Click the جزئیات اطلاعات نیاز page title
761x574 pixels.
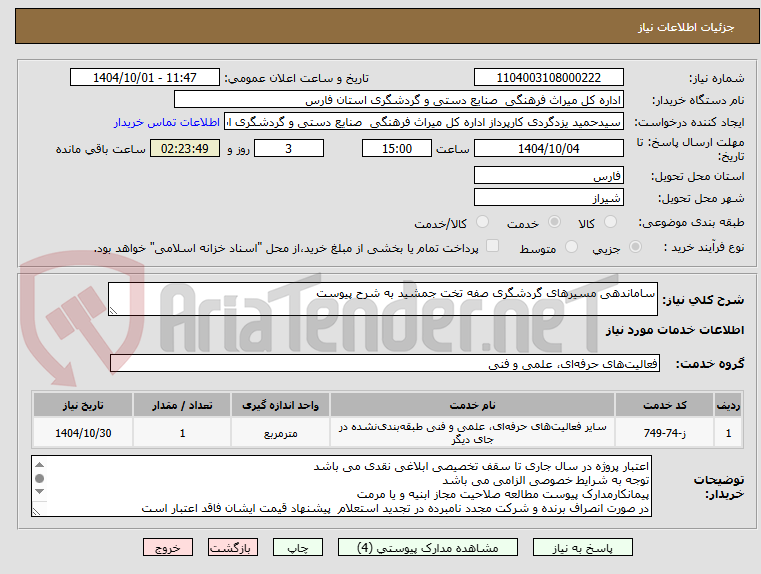tap(685, 27)
